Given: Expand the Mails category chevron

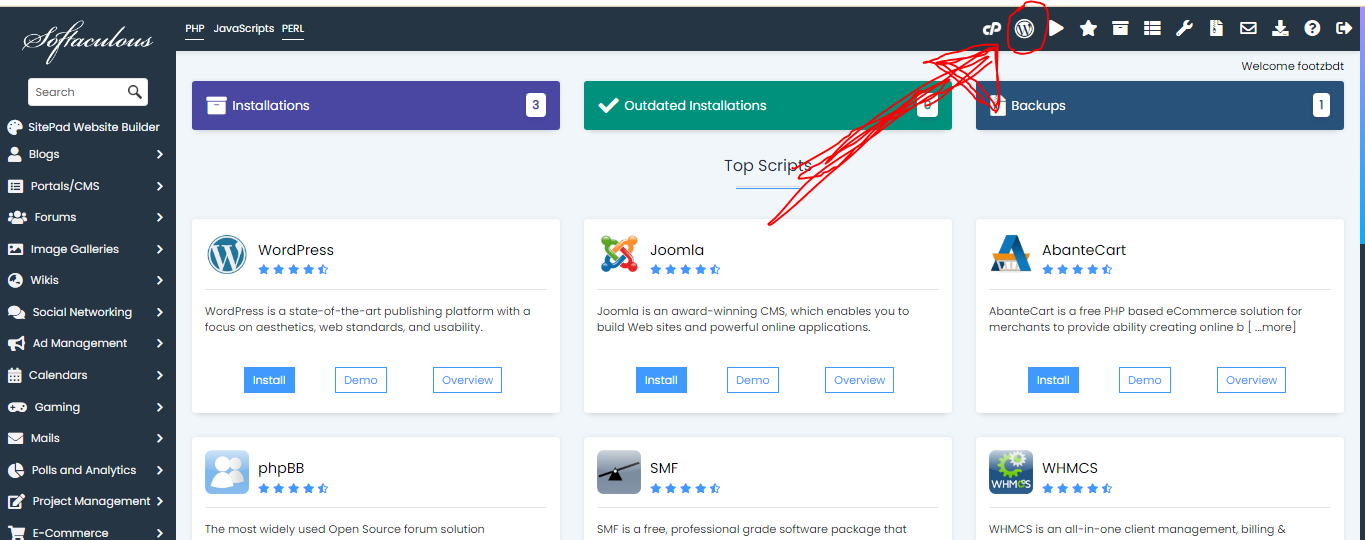Looking at the screenshot, I should coord(160,438).
